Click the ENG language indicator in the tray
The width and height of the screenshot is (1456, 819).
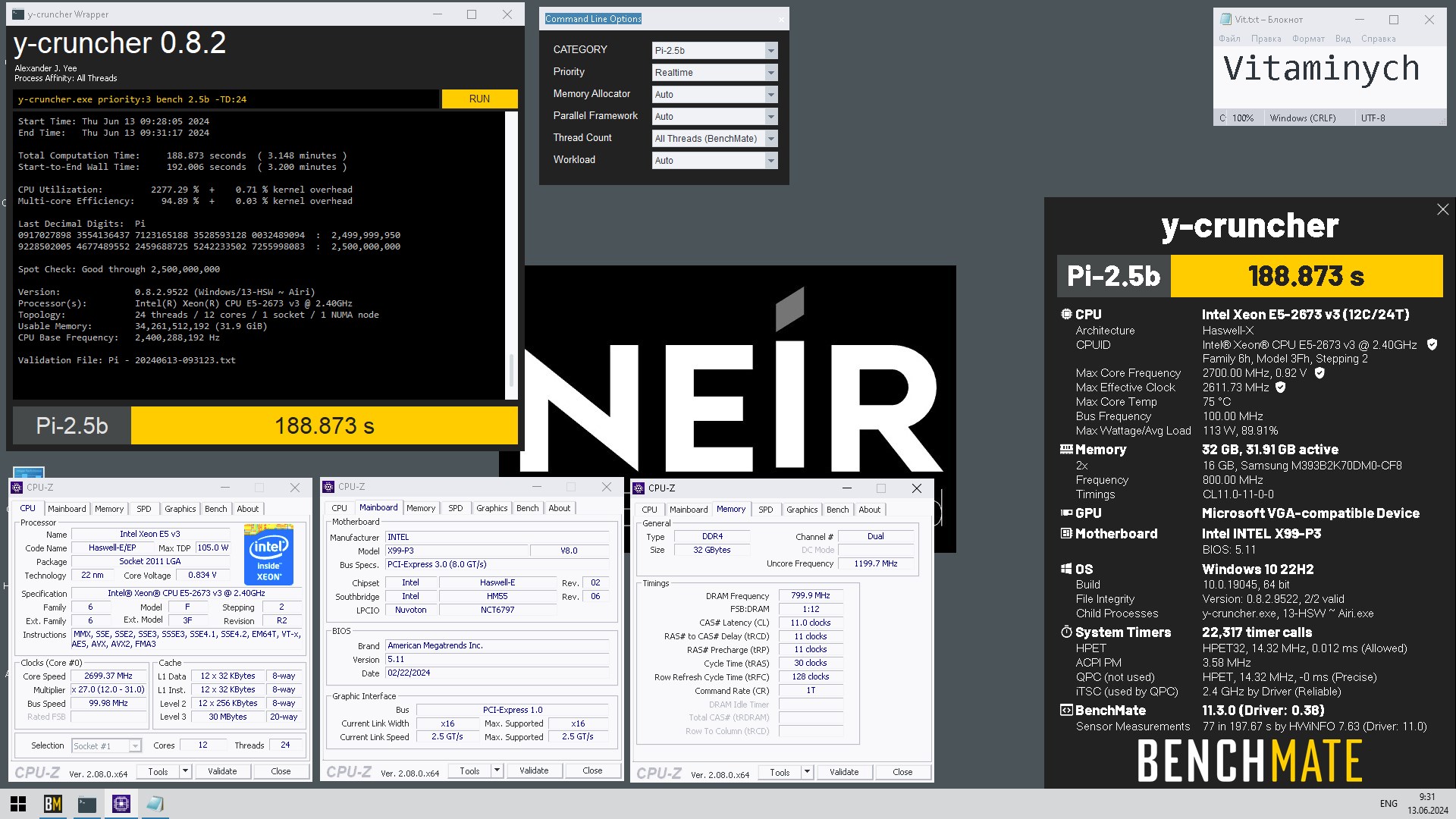coord(1389,804)
